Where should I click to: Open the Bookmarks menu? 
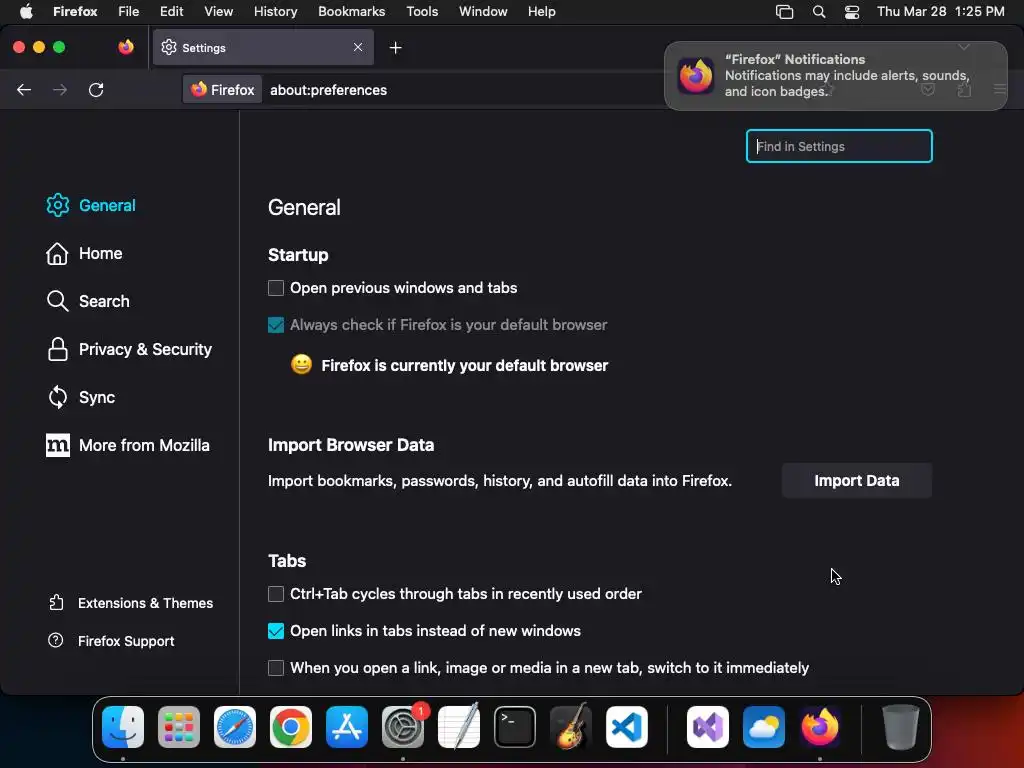(x=351, y=11)
